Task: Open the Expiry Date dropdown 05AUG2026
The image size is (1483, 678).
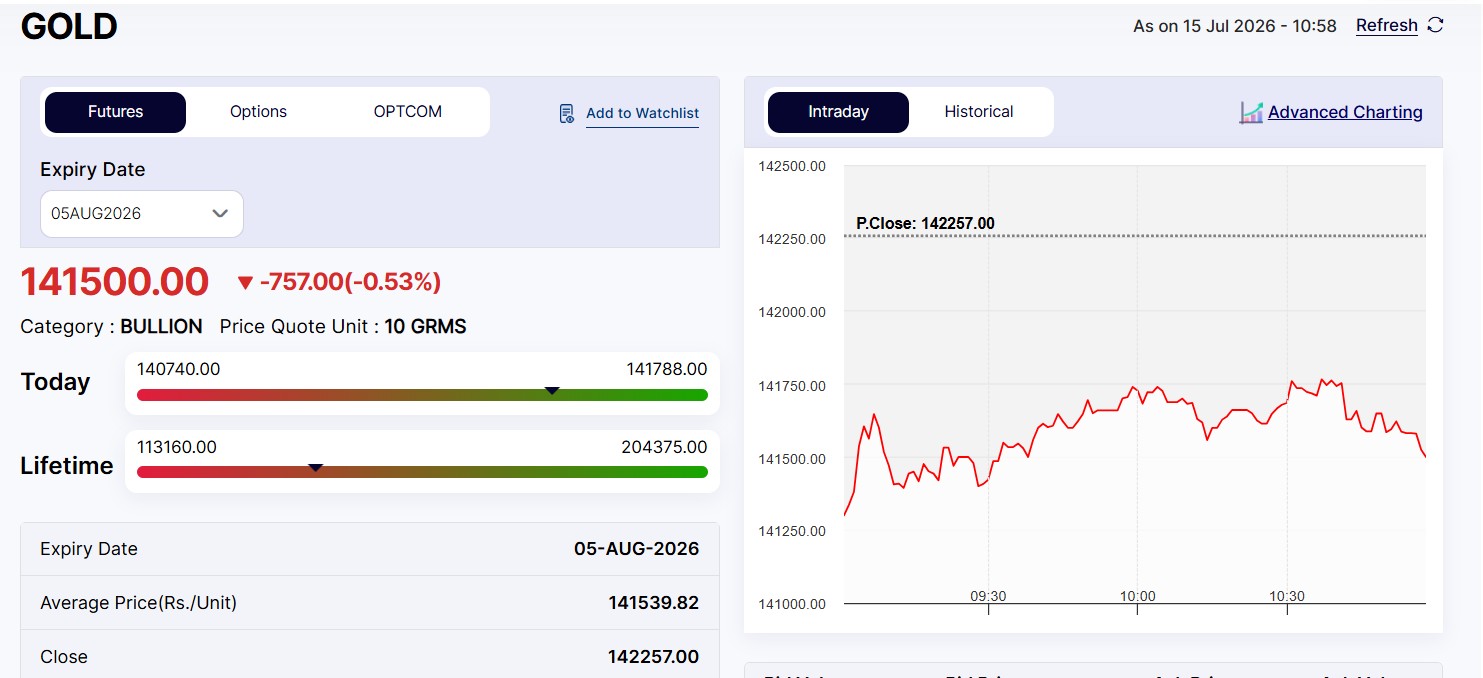Action: 142,214
